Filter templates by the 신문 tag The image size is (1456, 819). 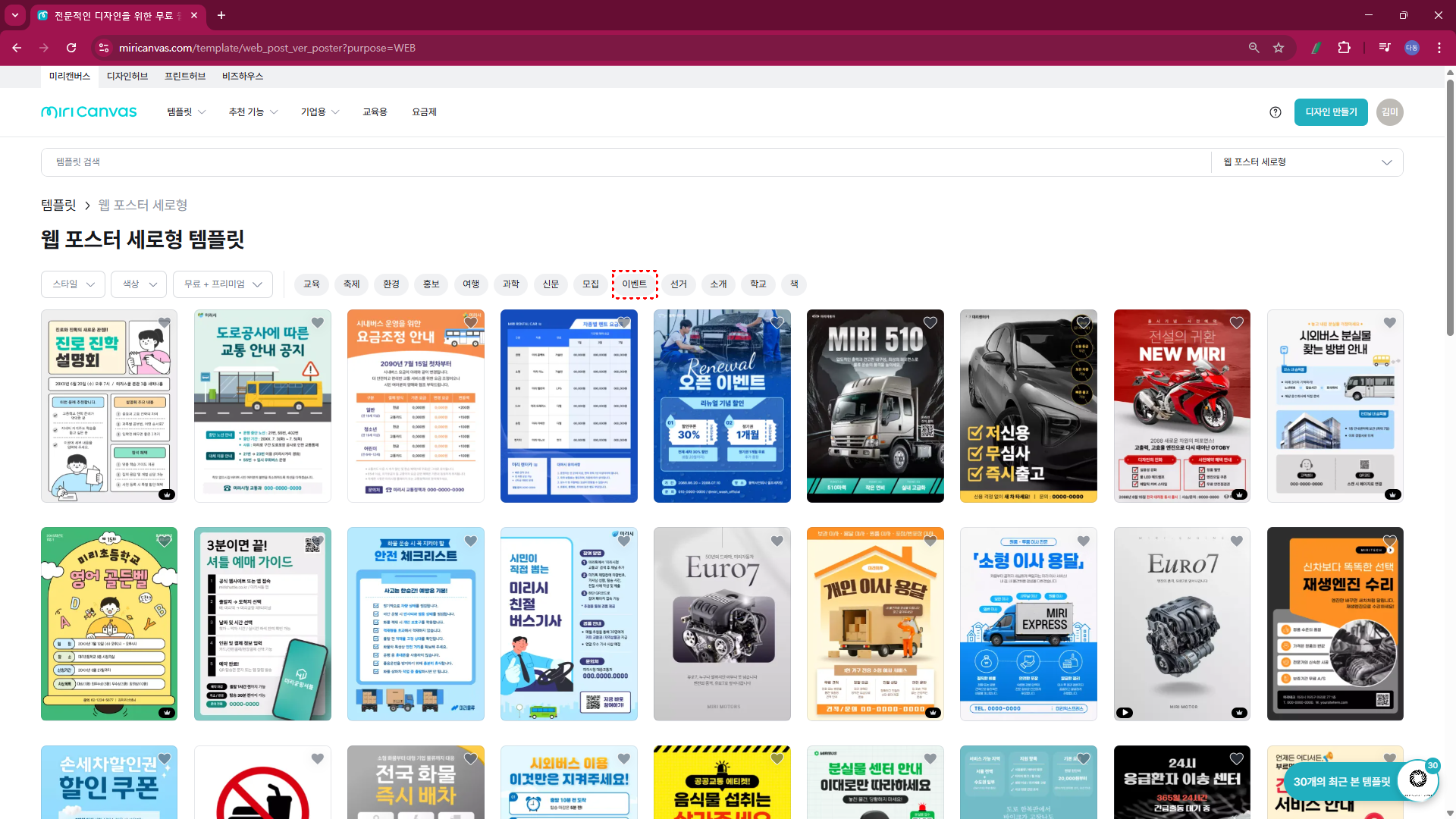coord(551,284)
